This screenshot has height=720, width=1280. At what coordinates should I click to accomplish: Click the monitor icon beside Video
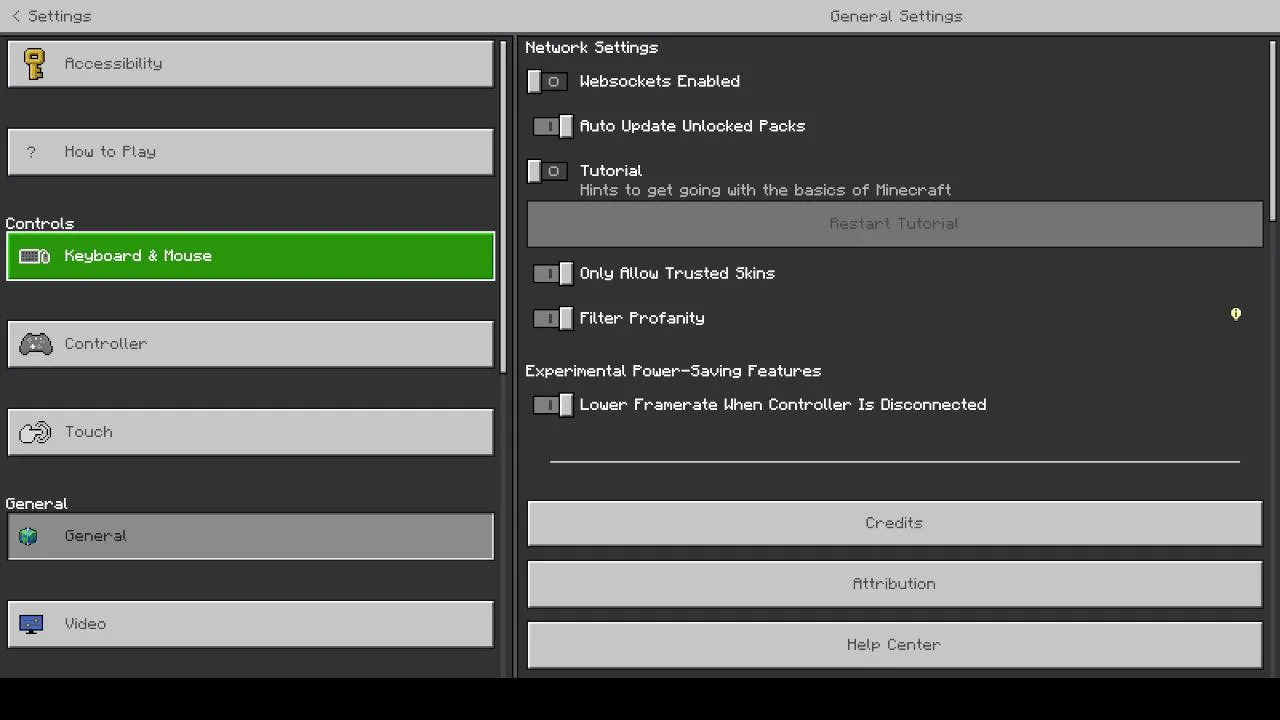31,624
